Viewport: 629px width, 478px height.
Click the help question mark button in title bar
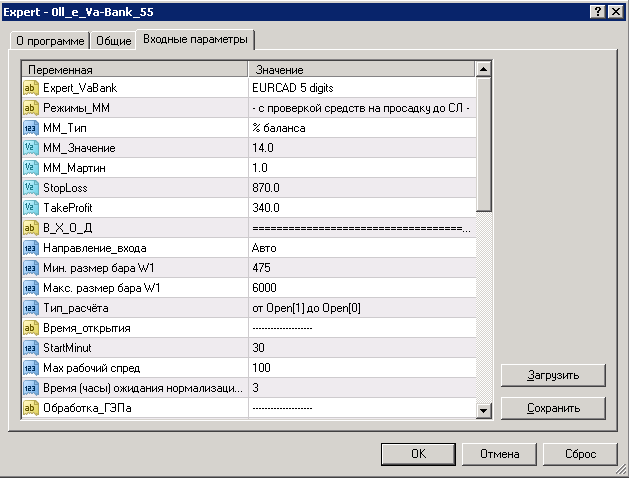pos(597,12)
